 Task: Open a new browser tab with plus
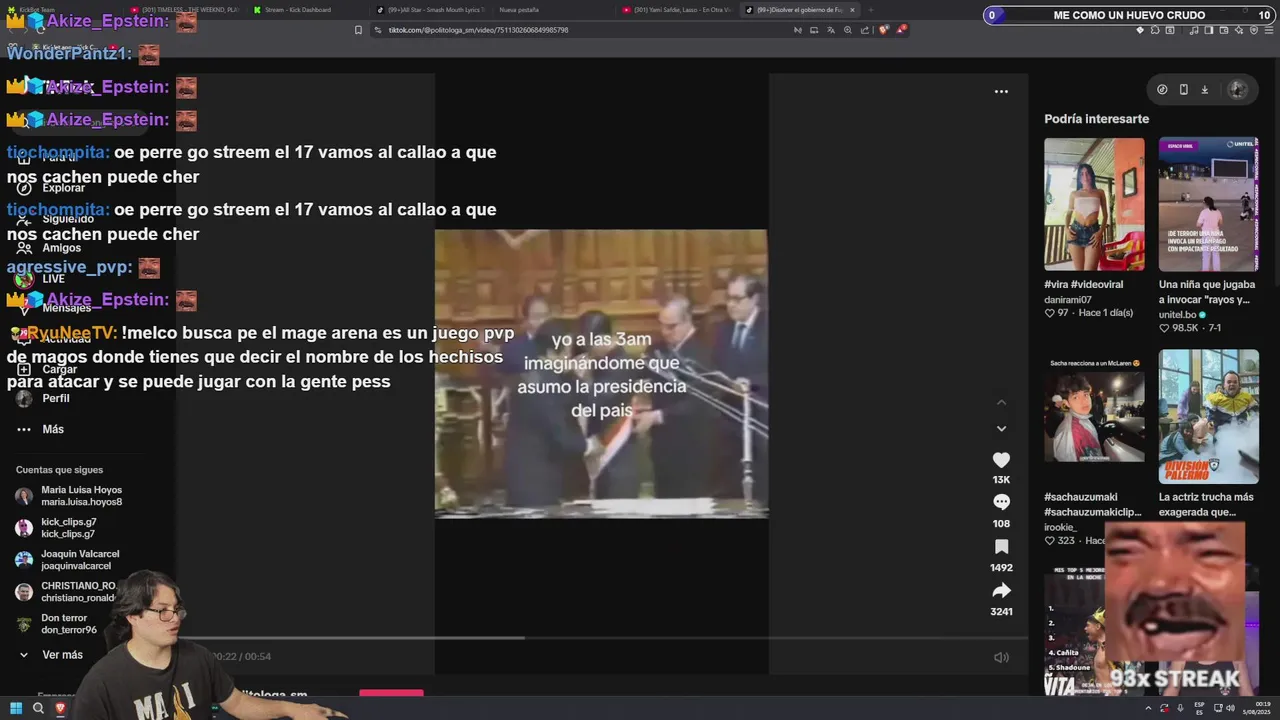[x=870, y=10]
